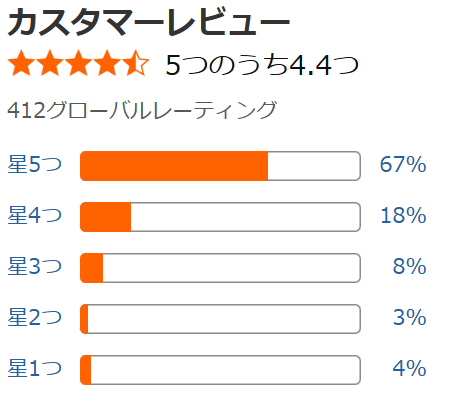
Task: Click the 3-star histogram bar
Action: 220,268
